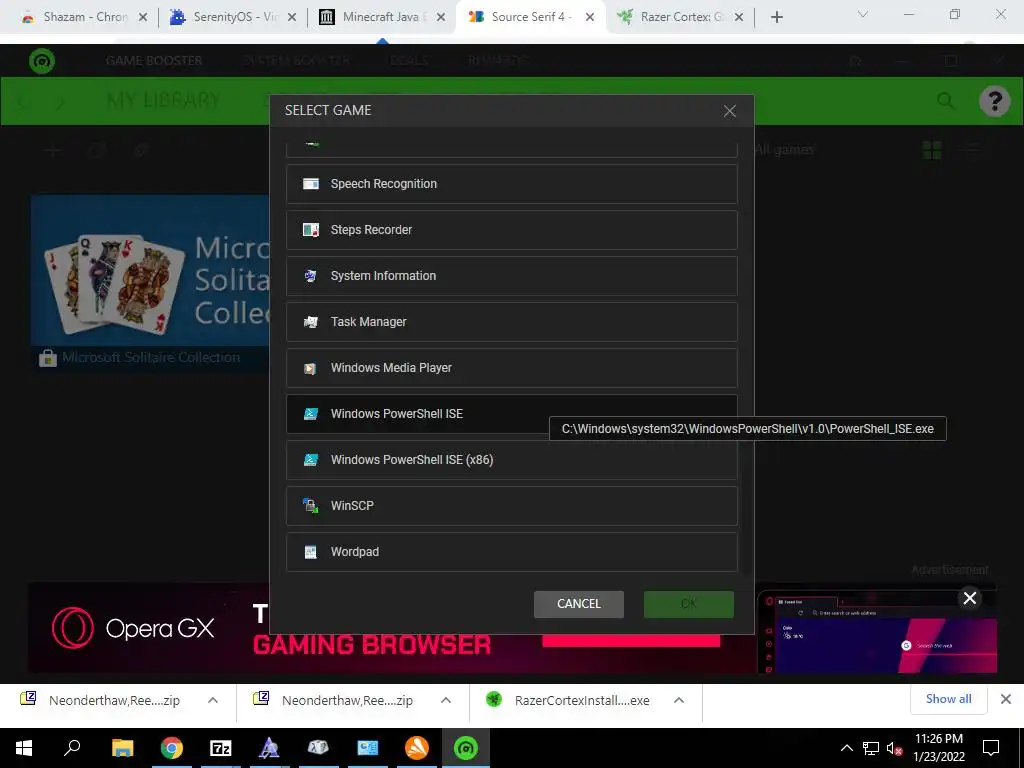Open the browser tab search chevron
Screen dimensions: 1024x768
click(863, 14)
